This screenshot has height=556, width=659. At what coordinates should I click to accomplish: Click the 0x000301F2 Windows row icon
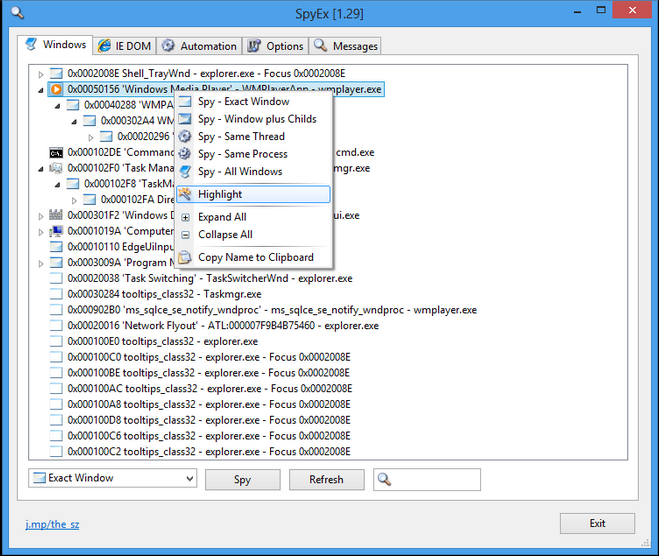(56, 215)
